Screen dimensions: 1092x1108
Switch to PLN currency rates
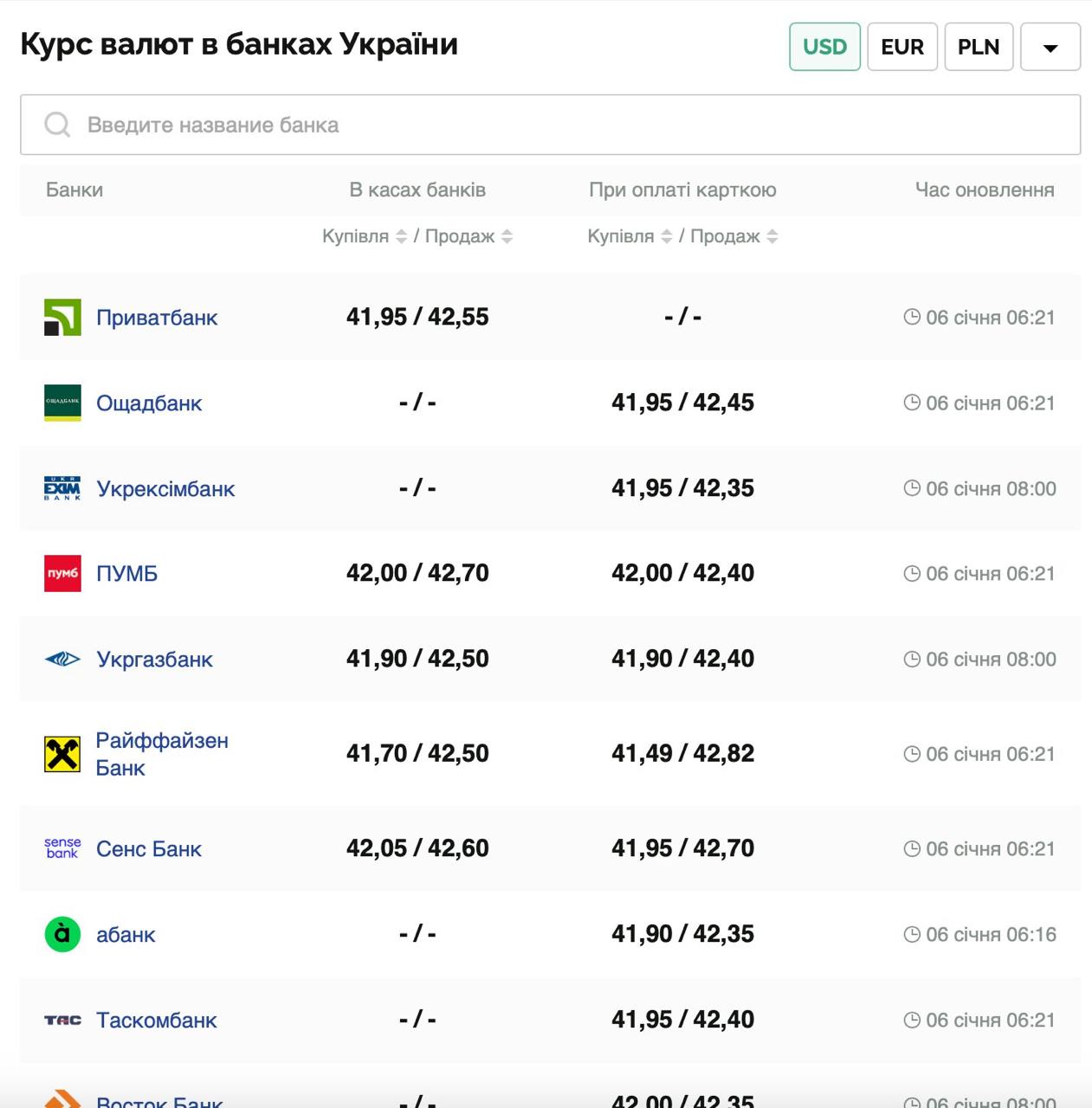[979, 47]
